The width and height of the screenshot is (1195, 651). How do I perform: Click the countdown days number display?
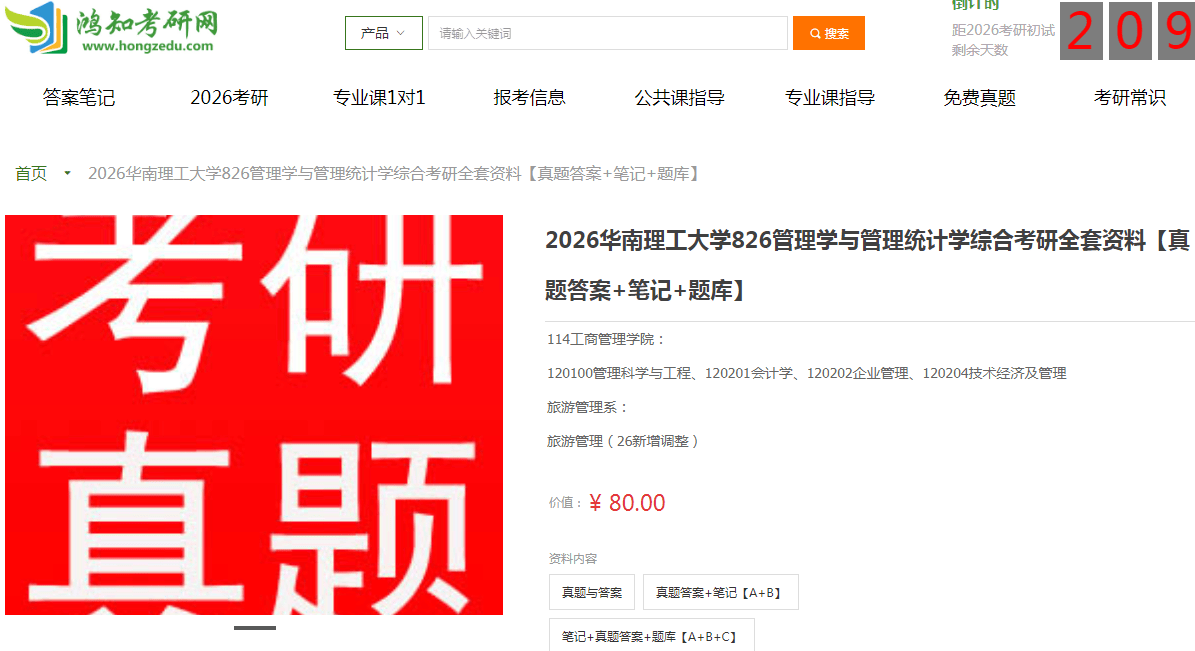tap(1128, 30)
